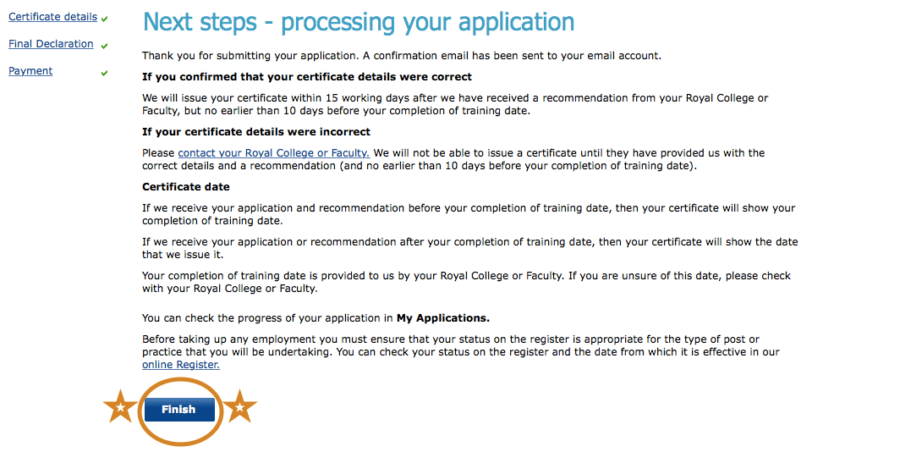Viewport: 900px width, 452px height.
Task: Click the 'Next steps' page heading
Action: click(359, 21)
